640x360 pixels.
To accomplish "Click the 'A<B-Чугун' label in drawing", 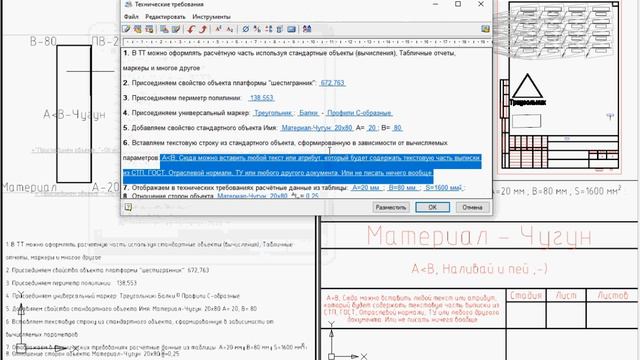I will point(74,115).
